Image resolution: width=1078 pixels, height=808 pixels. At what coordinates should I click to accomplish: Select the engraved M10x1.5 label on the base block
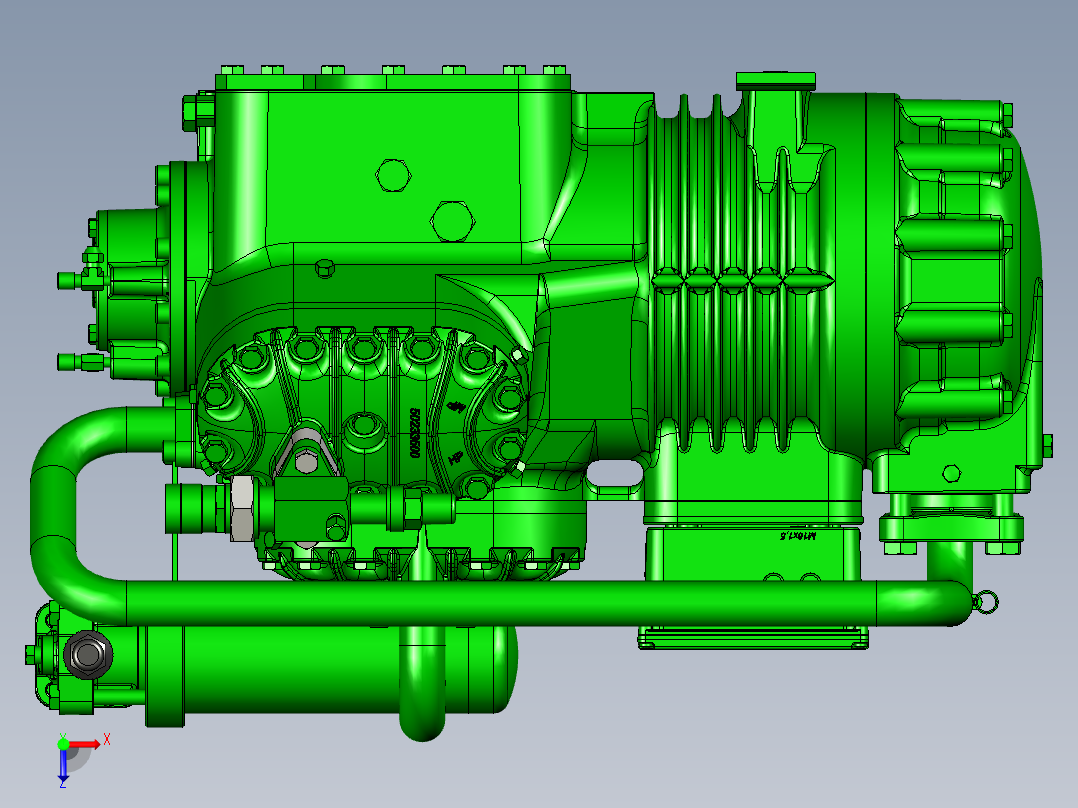(798, 536)
